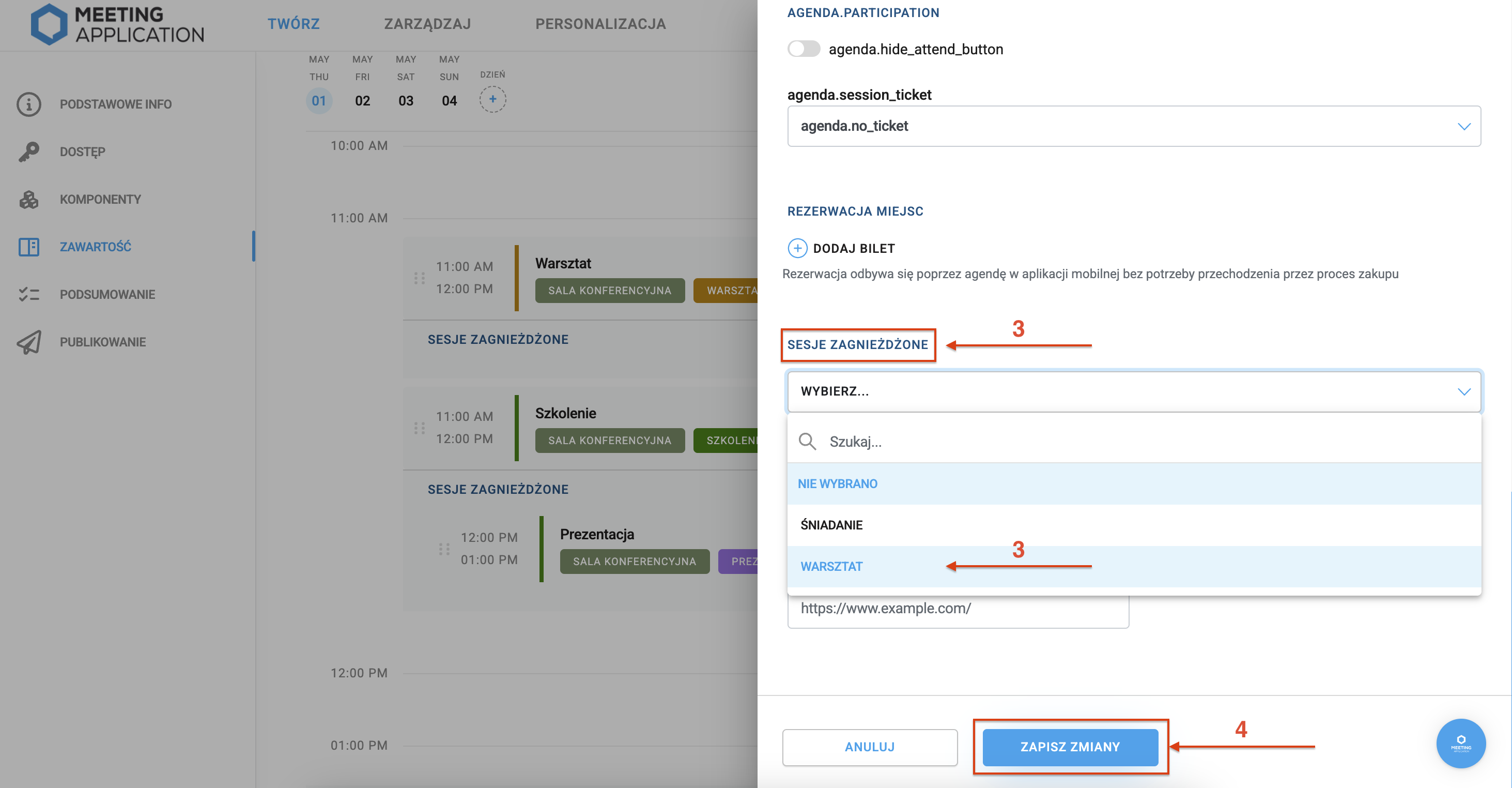Click the Dostęp key icon

29,151
